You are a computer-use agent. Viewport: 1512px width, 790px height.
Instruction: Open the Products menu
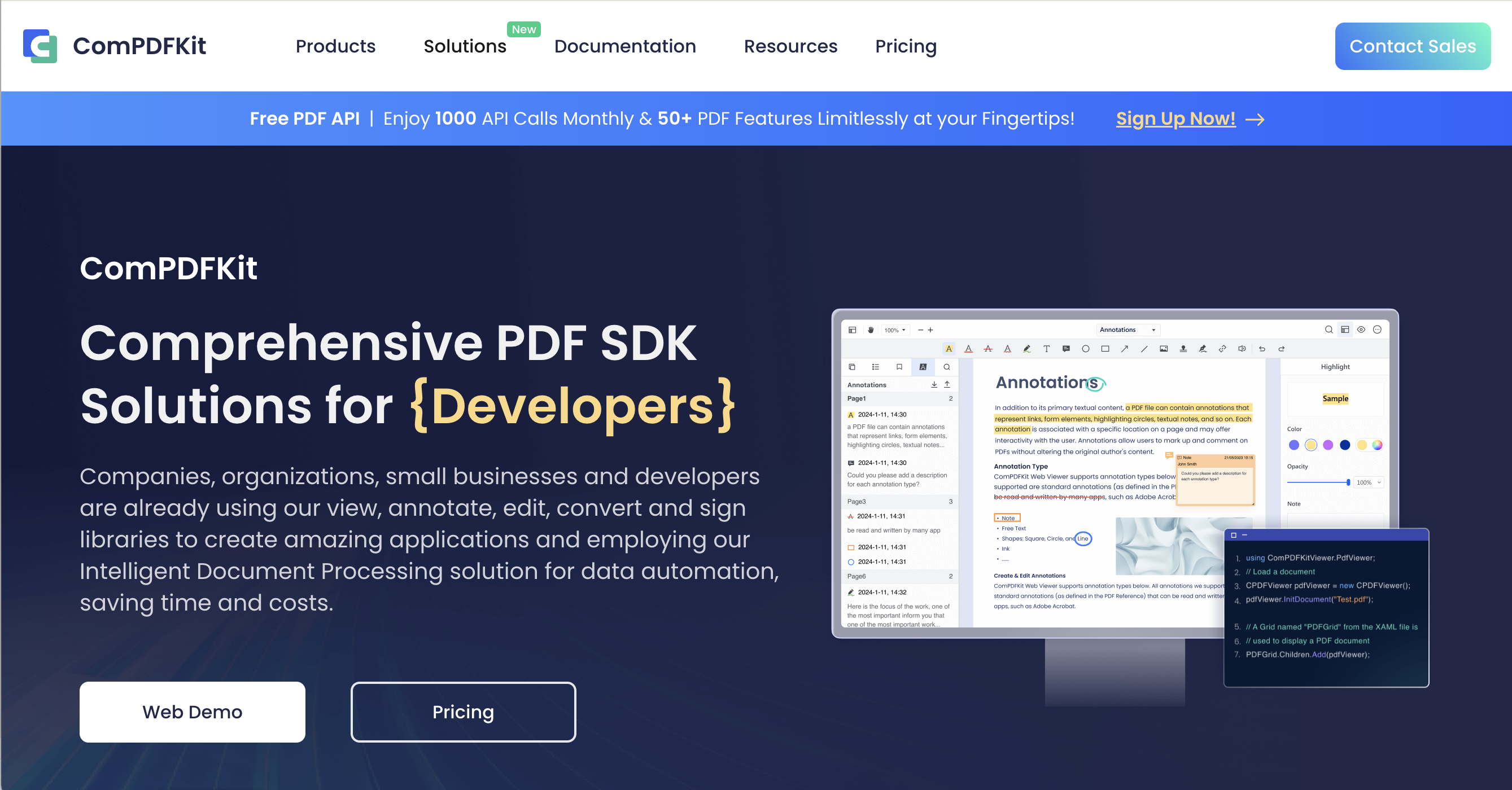point(335,46)
